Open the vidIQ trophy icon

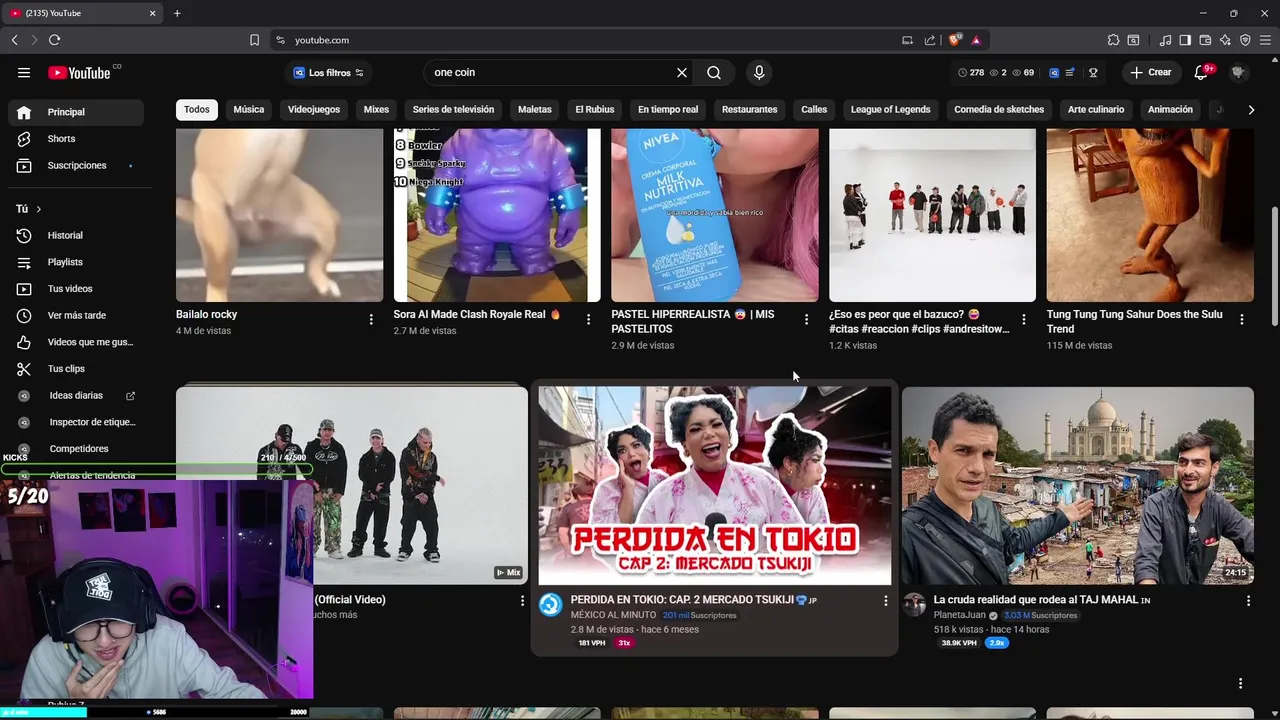point(1093,73)
